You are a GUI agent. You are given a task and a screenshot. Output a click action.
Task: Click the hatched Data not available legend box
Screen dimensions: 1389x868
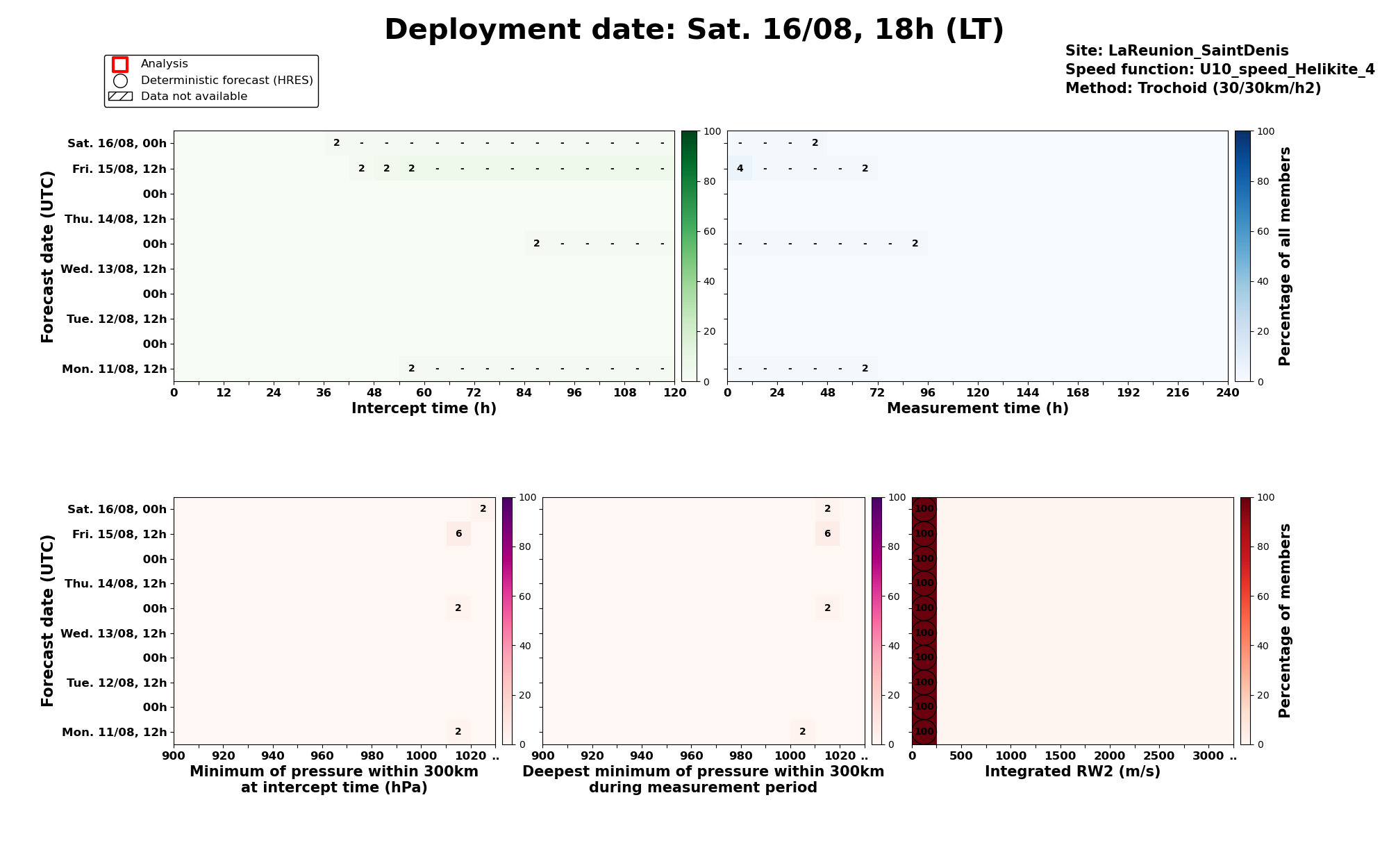120,97
